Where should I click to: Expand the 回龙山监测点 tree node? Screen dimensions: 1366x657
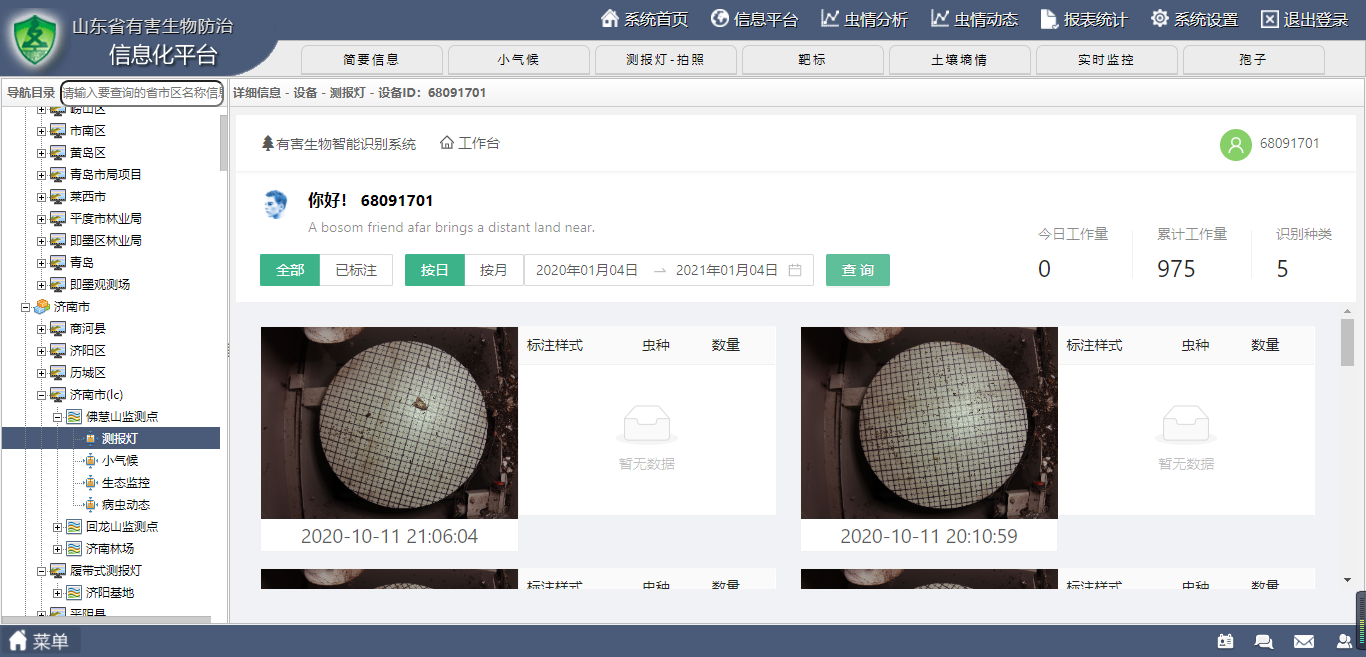point(58,527)
